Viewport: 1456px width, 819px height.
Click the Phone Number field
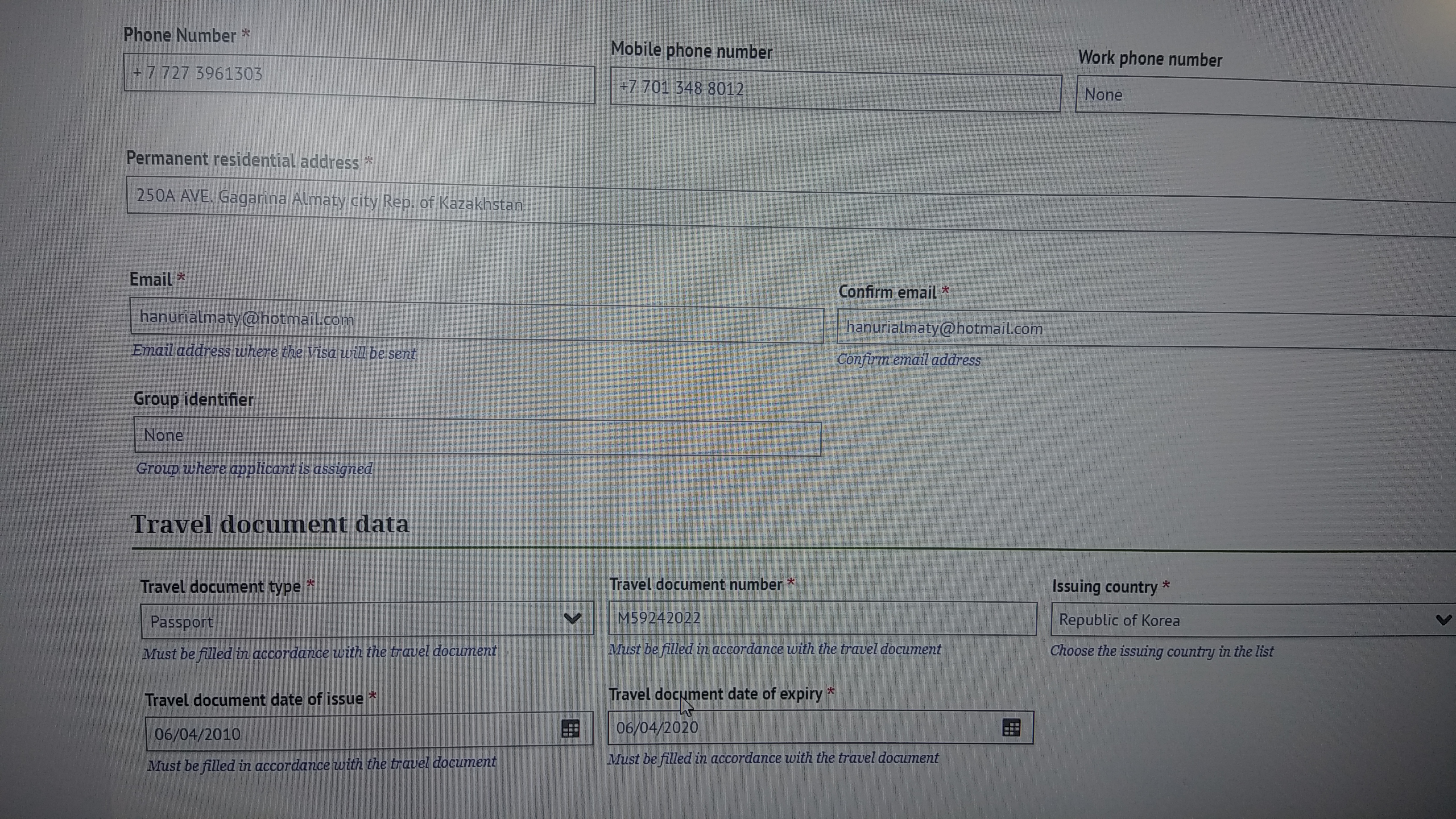click(359, 79)
